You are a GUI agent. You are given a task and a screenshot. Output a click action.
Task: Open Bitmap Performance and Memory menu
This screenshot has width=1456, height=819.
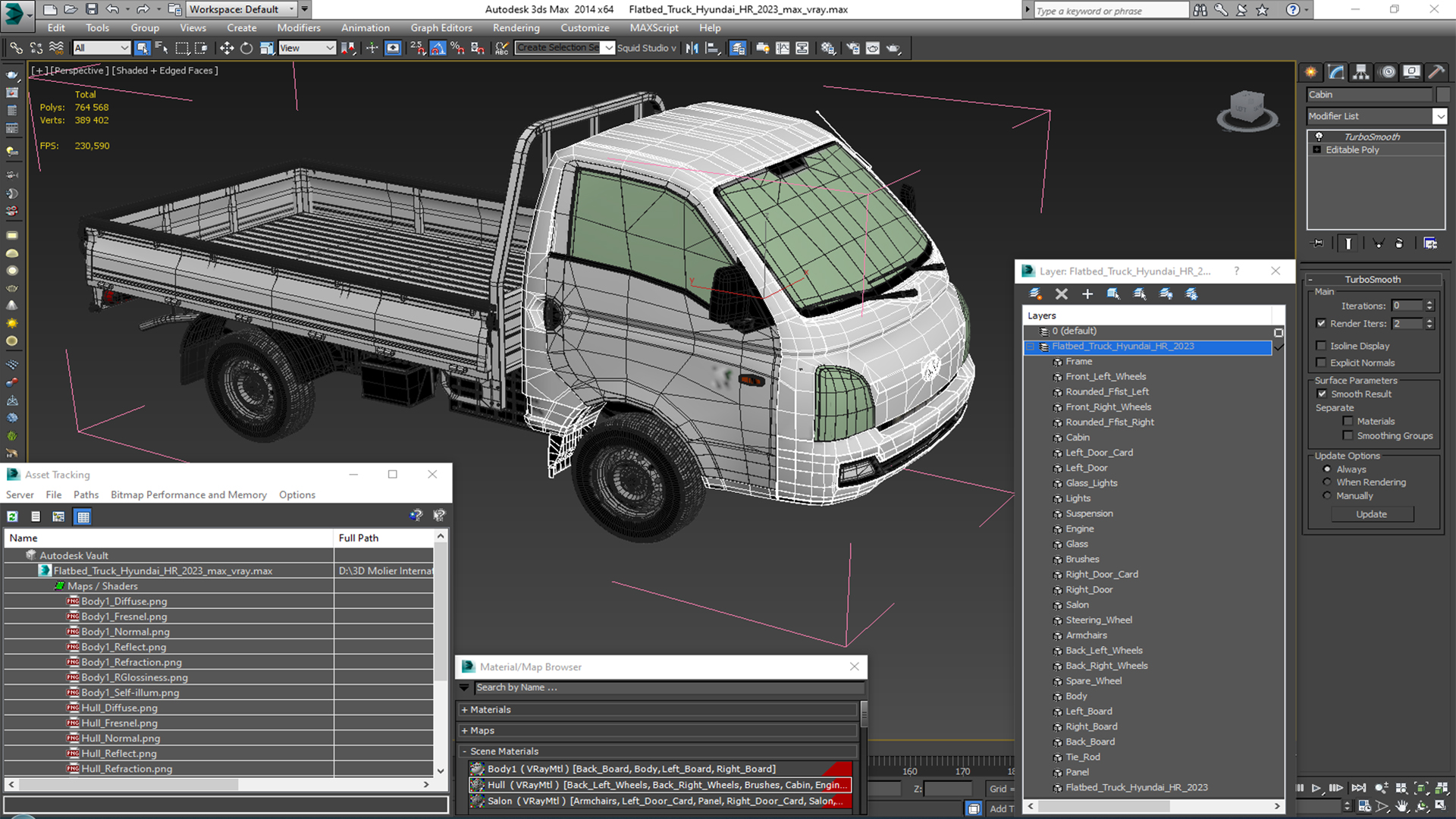tap(189, 494)
